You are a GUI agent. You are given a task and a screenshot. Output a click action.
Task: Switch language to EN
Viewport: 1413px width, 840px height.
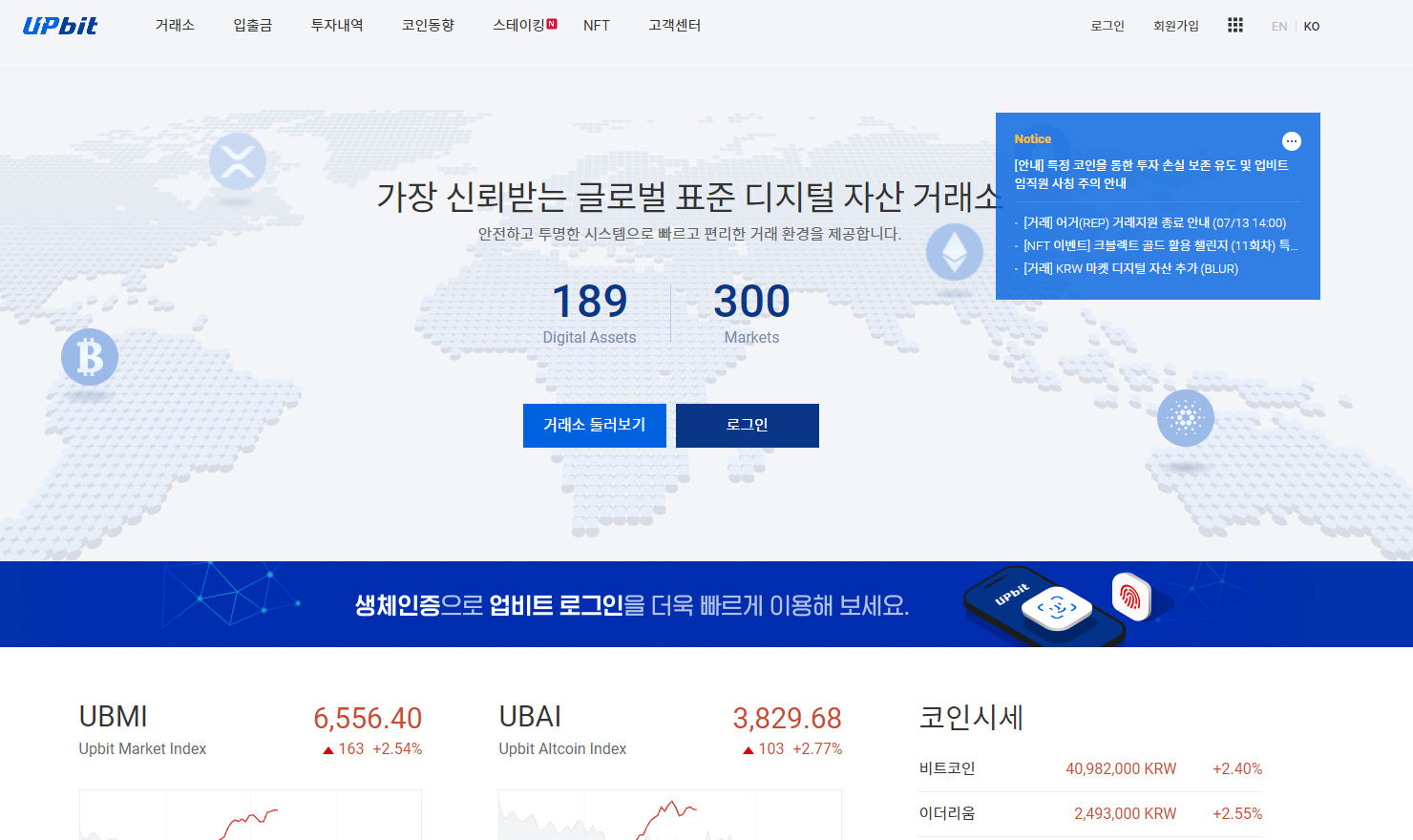1279,27
